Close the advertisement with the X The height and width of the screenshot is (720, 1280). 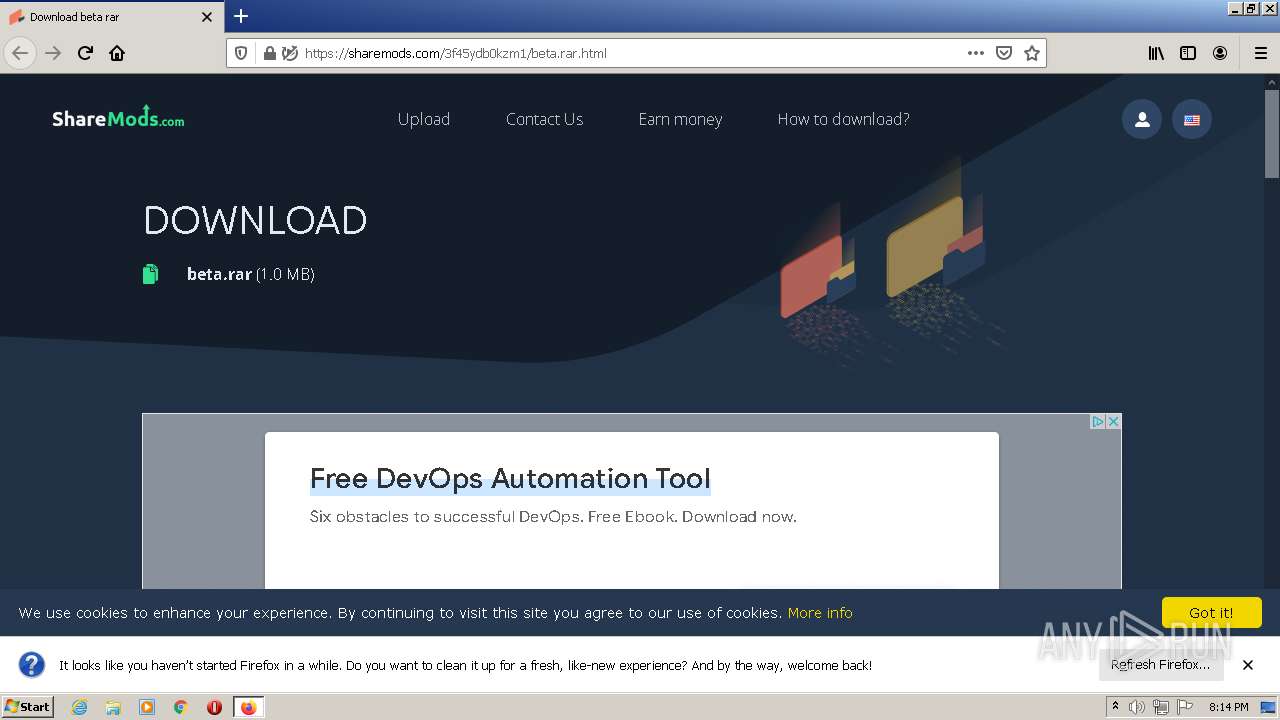[1113, 421]
